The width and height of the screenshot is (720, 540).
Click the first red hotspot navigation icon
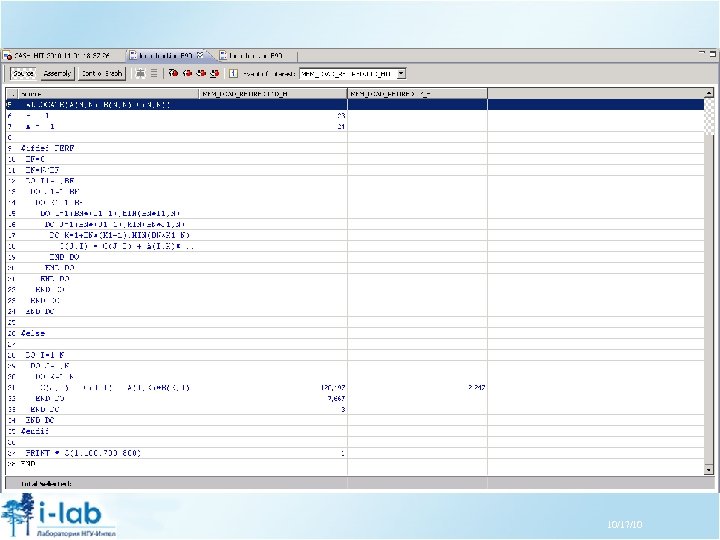(173, 73)
